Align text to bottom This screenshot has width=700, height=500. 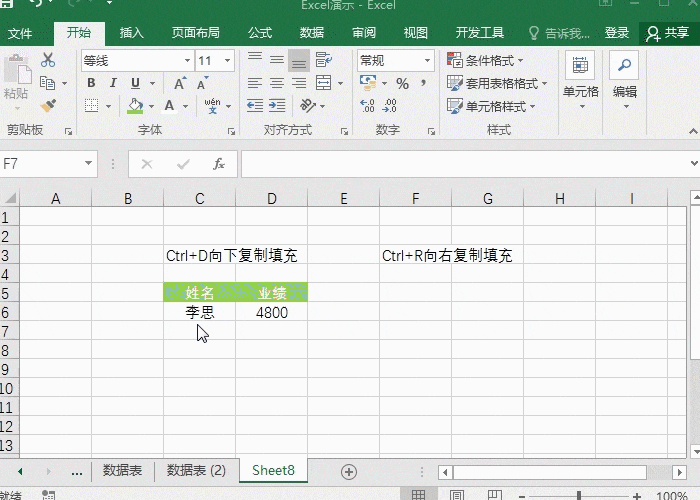tap(299, 60)
